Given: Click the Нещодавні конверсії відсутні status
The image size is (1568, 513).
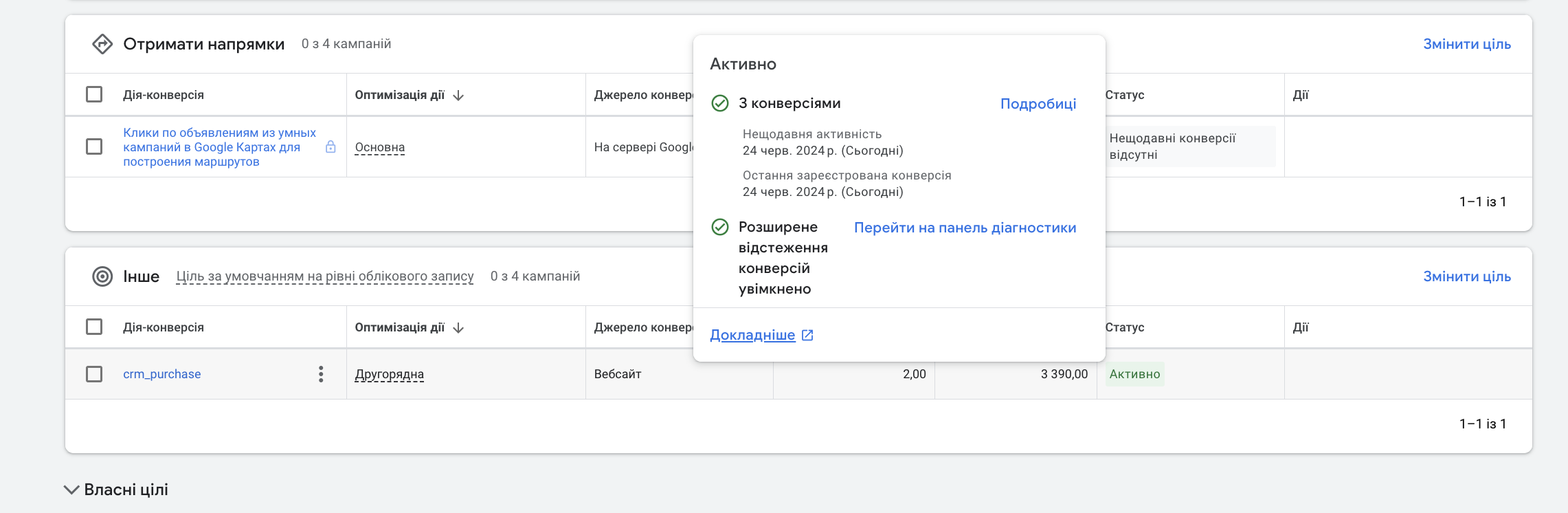Looking at the screenshot, I should click(1191, 146).
